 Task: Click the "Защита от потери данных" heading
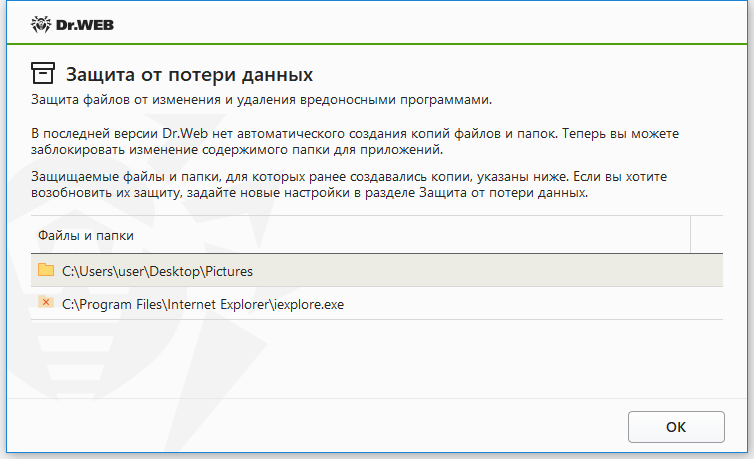[x=189, y=74]
